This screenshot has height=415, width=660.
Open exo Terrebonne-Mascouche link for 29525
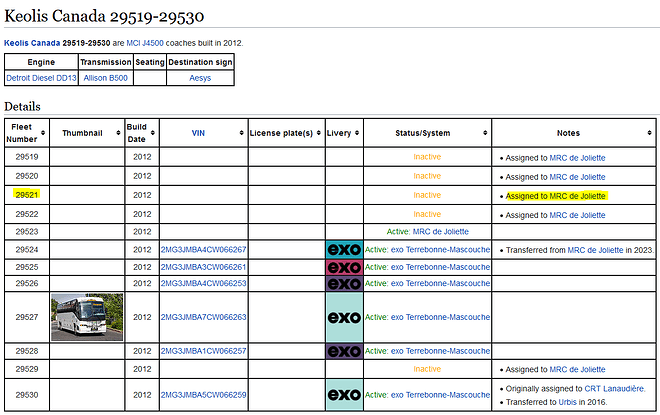[x=440, y=267]
